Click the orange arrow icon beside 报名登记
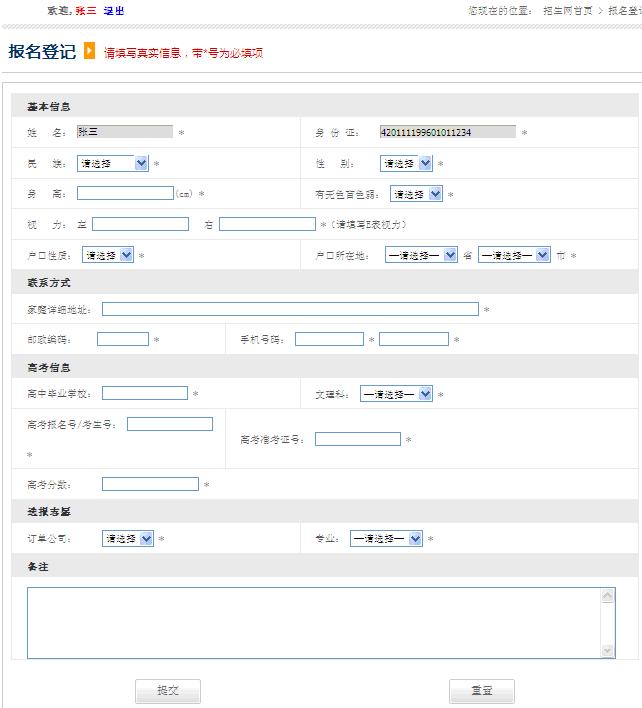 click(x=89, y=51)
